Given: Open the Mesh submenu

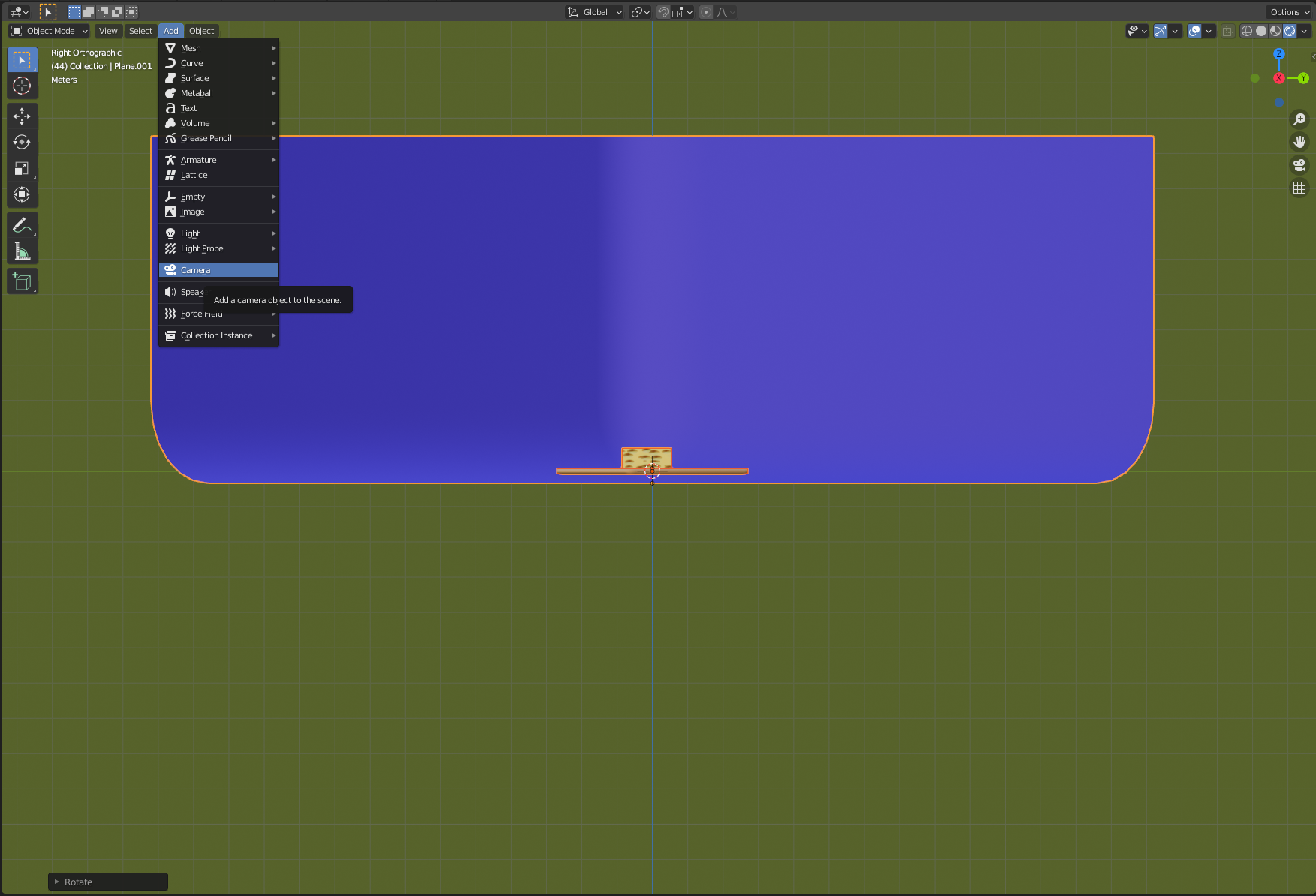Looking at the screenshot, I should click(219, 48).
